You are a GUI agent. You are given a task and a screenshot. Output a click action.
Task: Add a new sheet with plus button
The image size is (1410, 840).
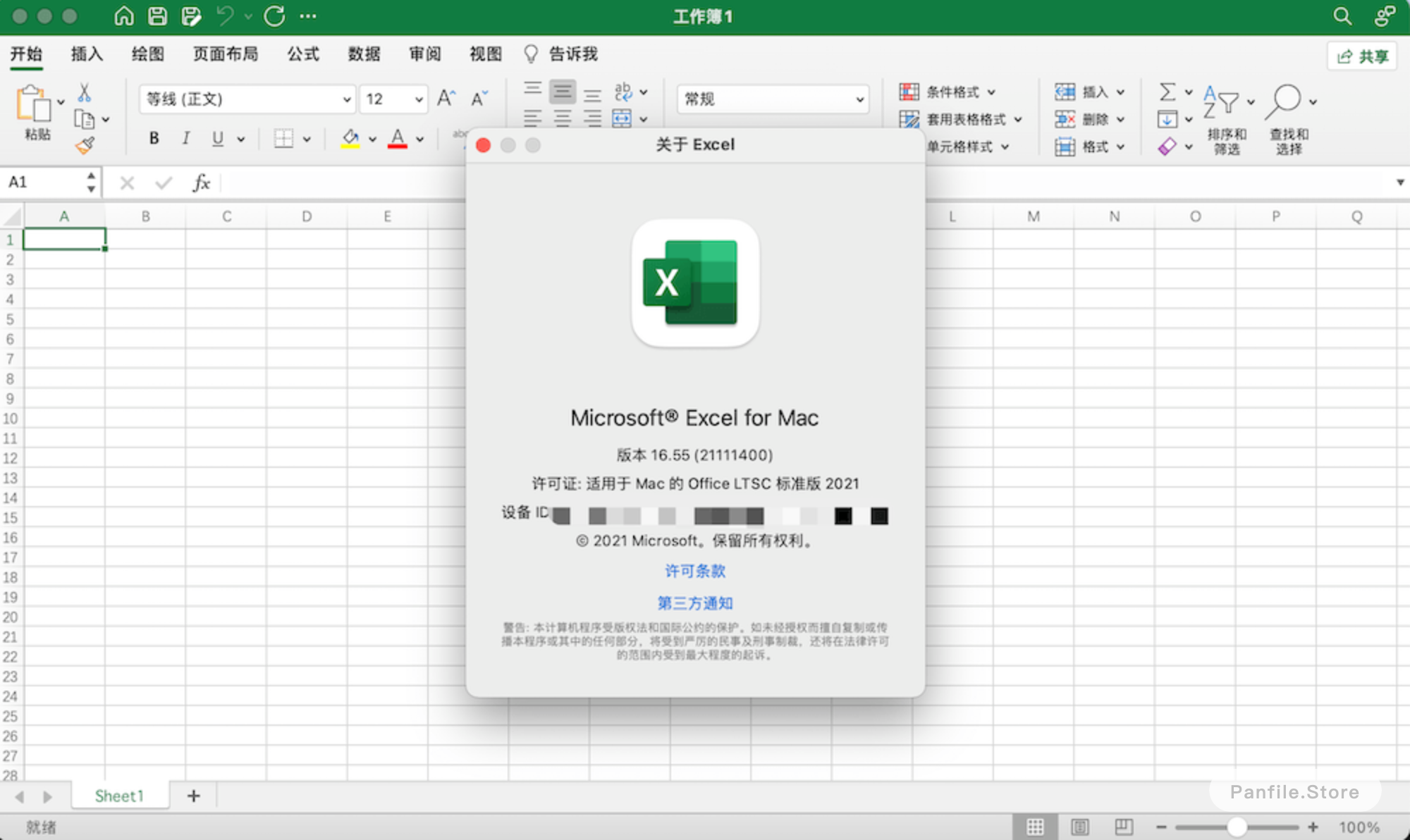[193, 796]
